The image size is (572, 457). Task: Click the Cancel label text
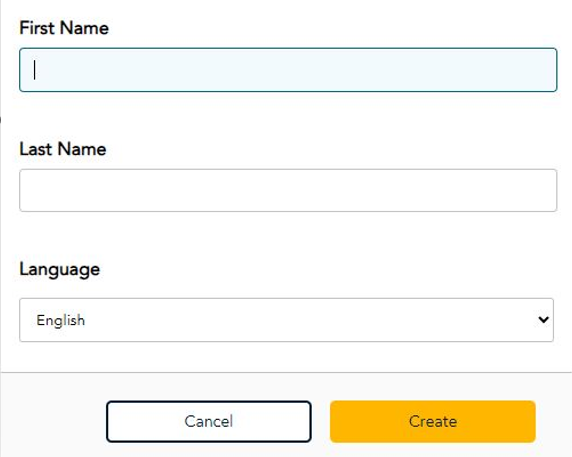[209, 422]
